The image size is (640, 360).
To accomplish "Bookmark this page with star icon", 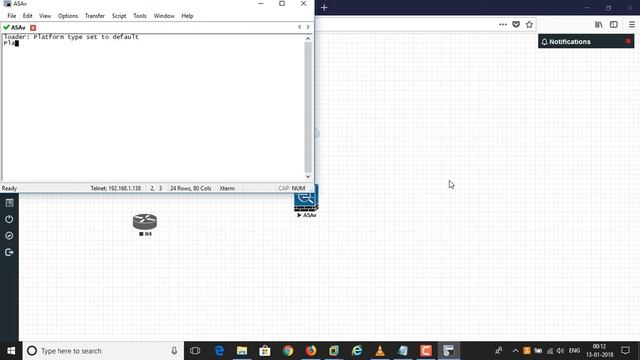I will (x=529, y=24).
